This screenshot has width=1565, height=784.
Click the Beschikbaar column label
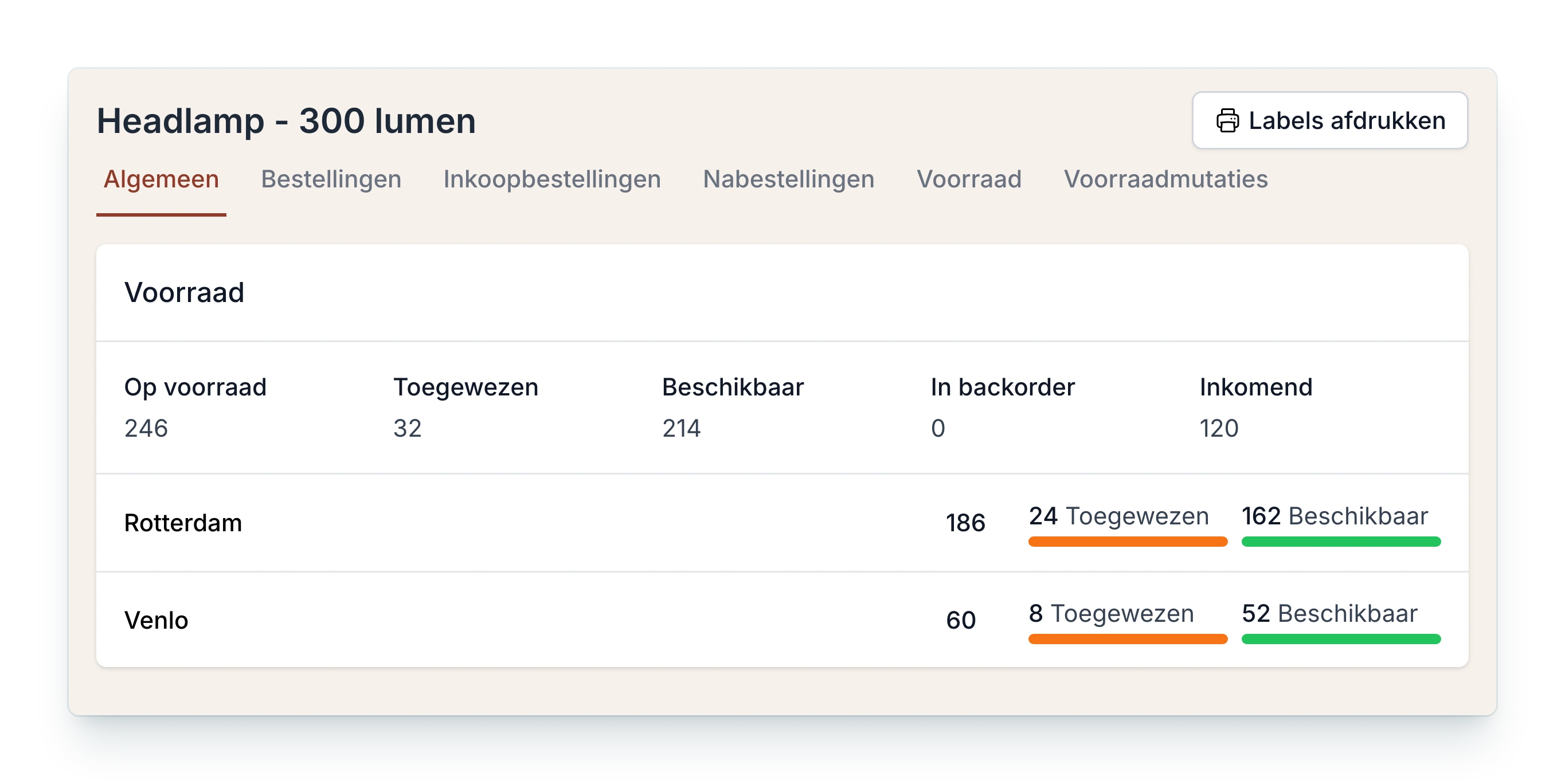click(733, 387)
